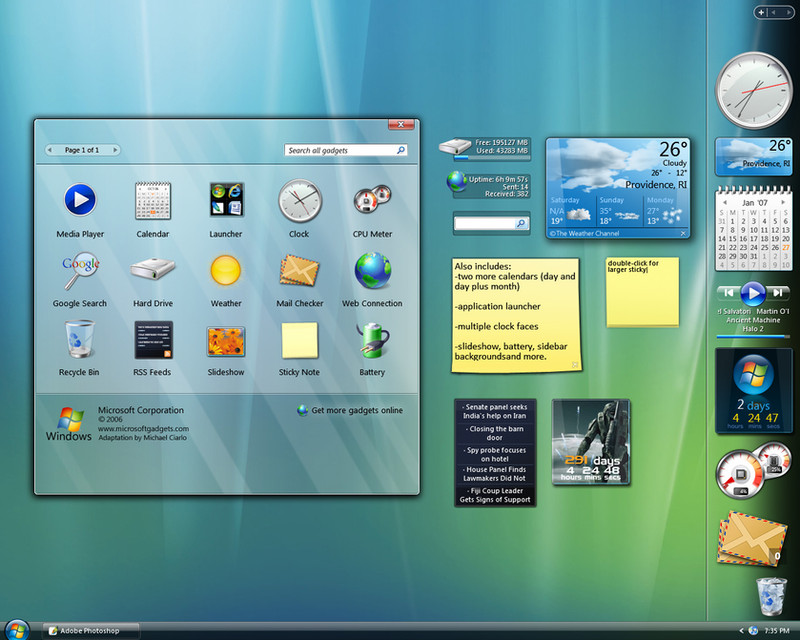The height and width of the screenshot is (640, 800).
Task: Click the Halo countdown gadget showing 291 days
Action: click(x=591, y=442)
